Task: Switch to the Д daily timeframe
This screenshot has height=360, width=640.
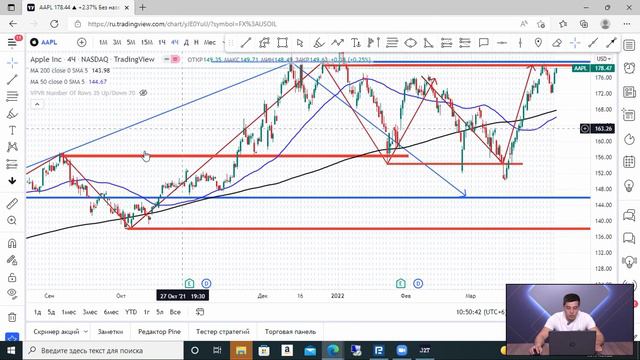Action: coord(186,42)
